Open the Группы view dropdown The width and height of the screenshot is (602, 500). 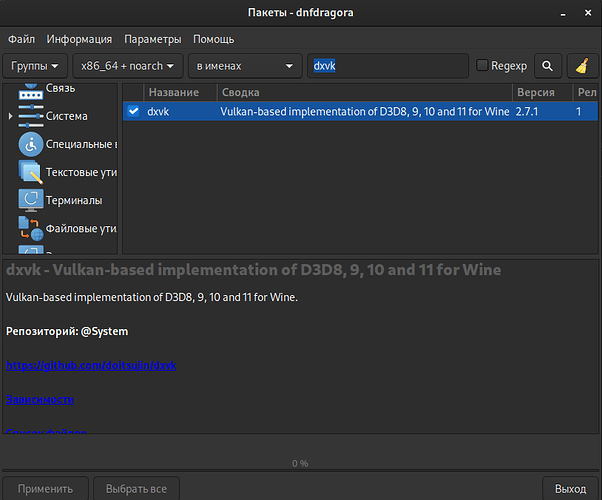36,66
